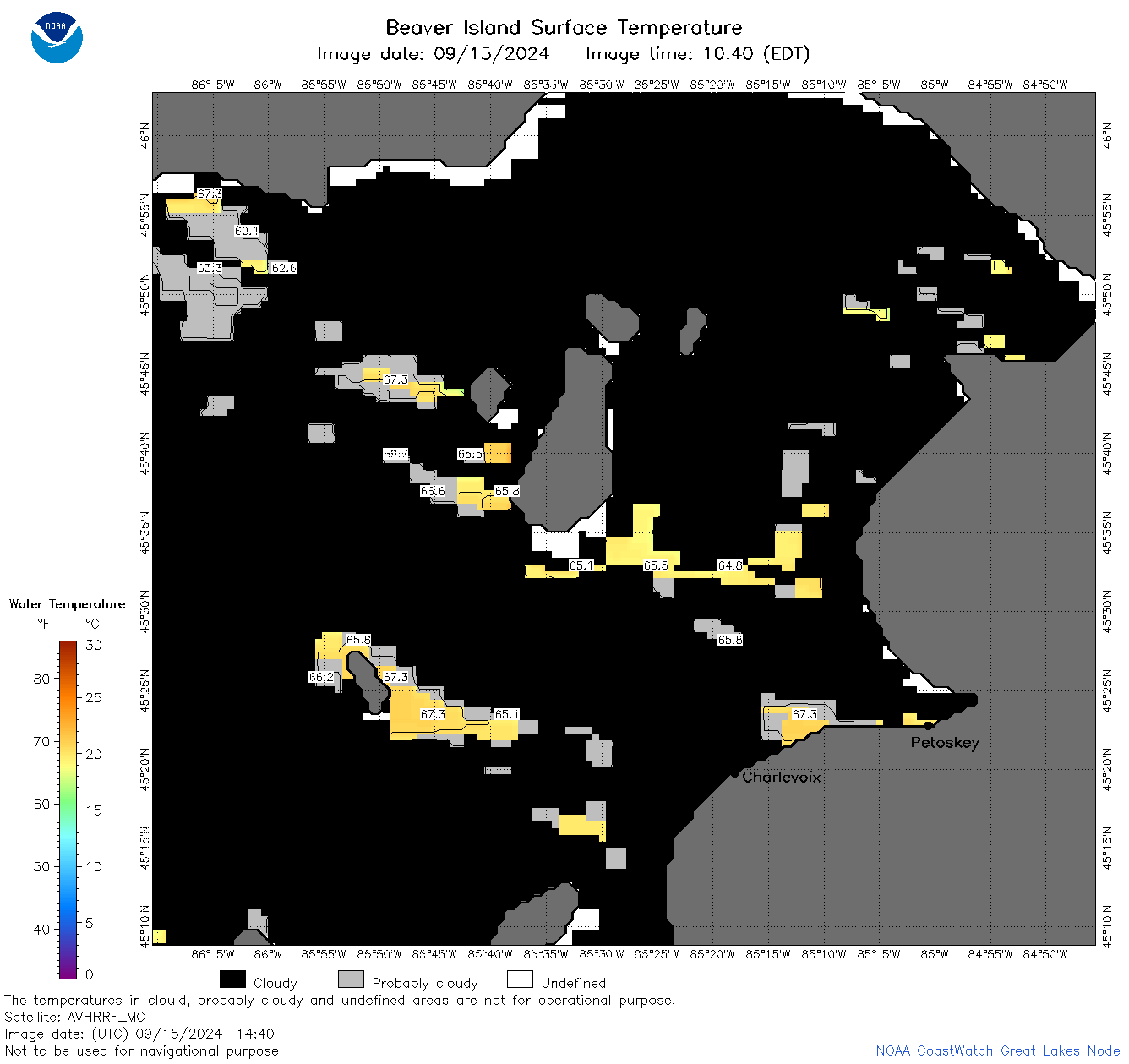Click the Beaver Island Surface Temperature title

pos(564,27)
